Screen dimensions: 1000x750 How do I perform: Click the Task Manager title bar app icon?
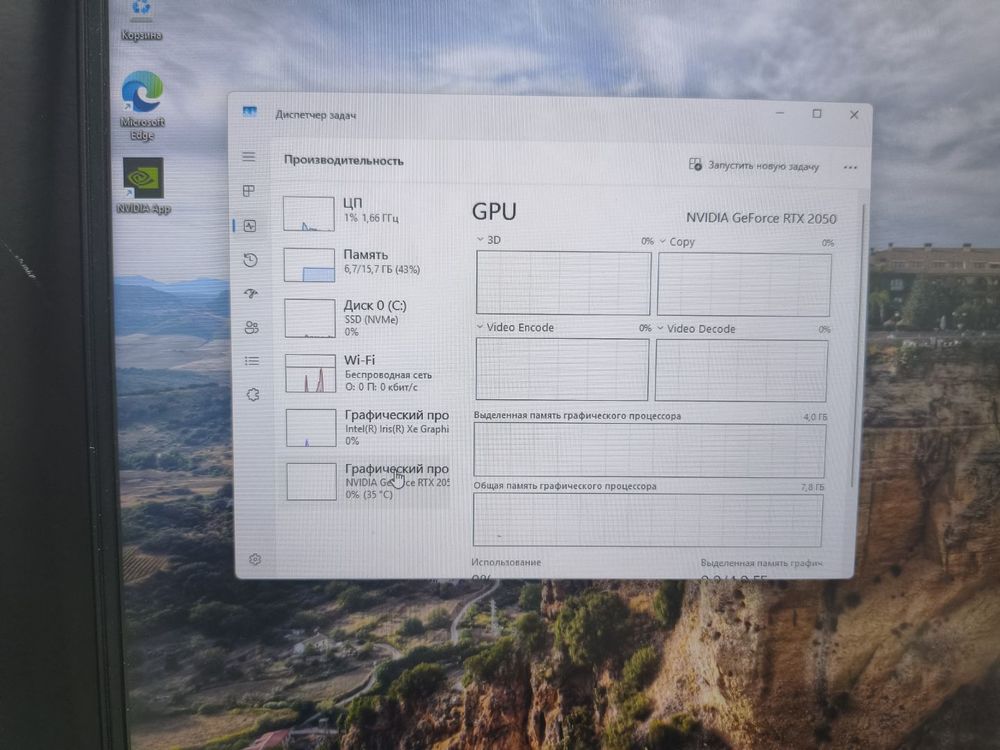coord(249,112)
